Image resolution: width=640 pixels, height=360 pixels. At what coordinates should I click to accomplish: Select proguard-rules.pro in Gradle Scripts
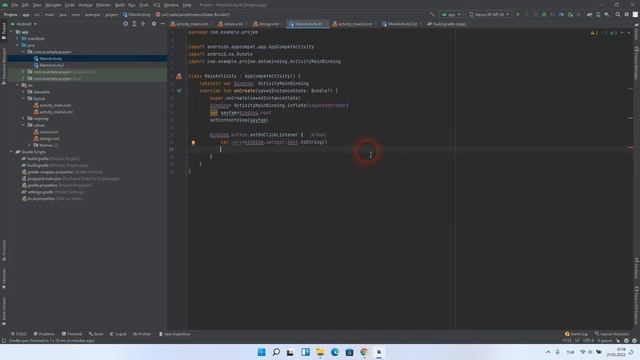pyautogui.click(x=71, y=178)
